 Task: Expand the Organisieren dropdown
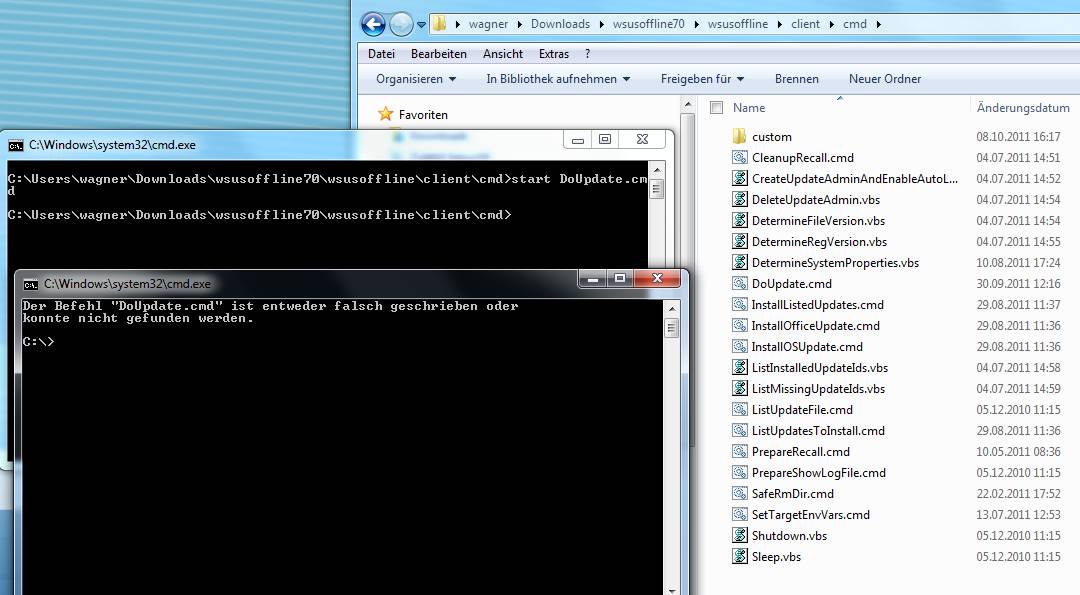(416, 79)
